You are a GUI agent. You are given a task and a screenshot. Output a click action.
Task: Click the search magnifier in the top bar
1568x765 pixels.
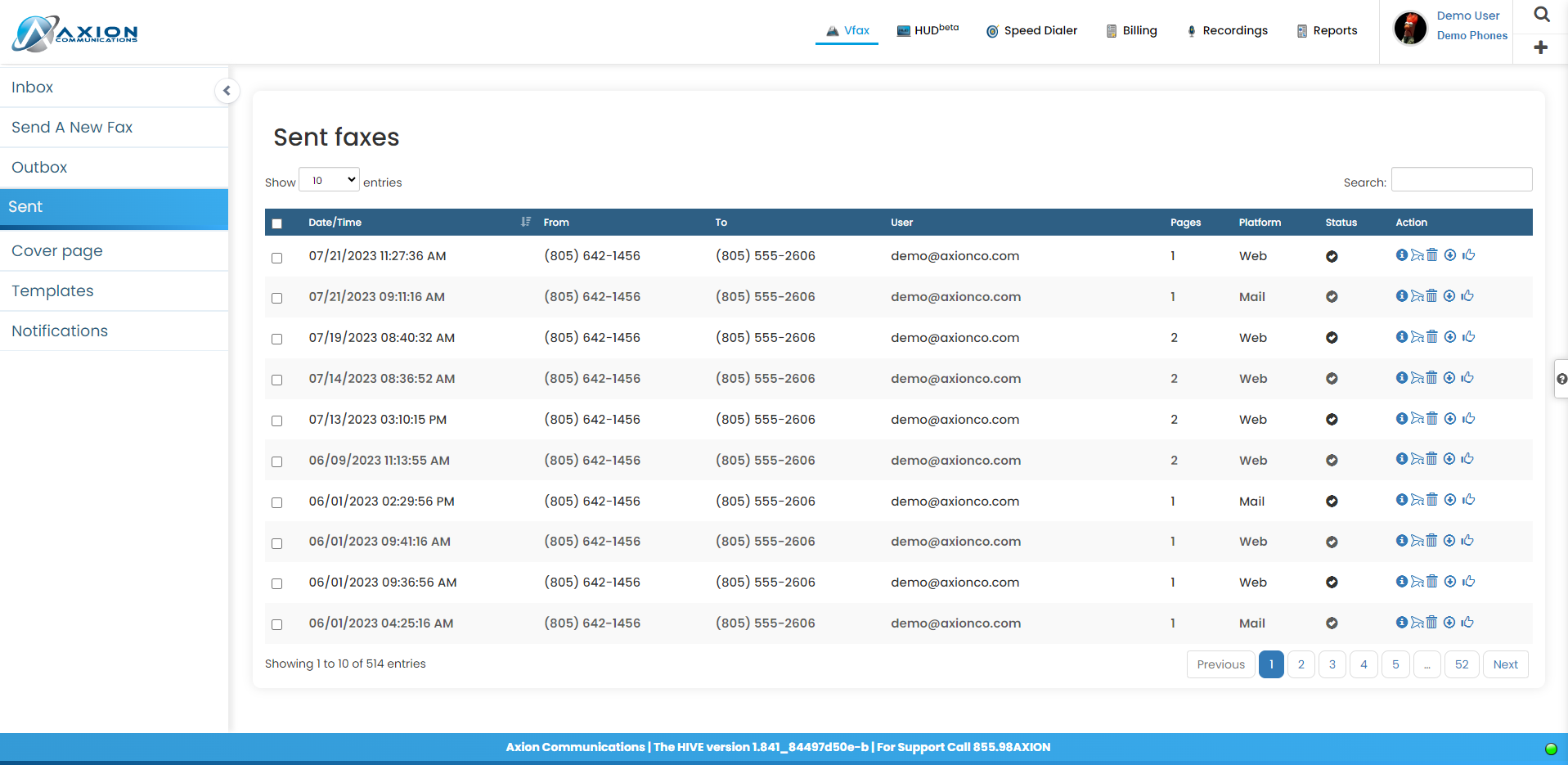point(1542,15)
